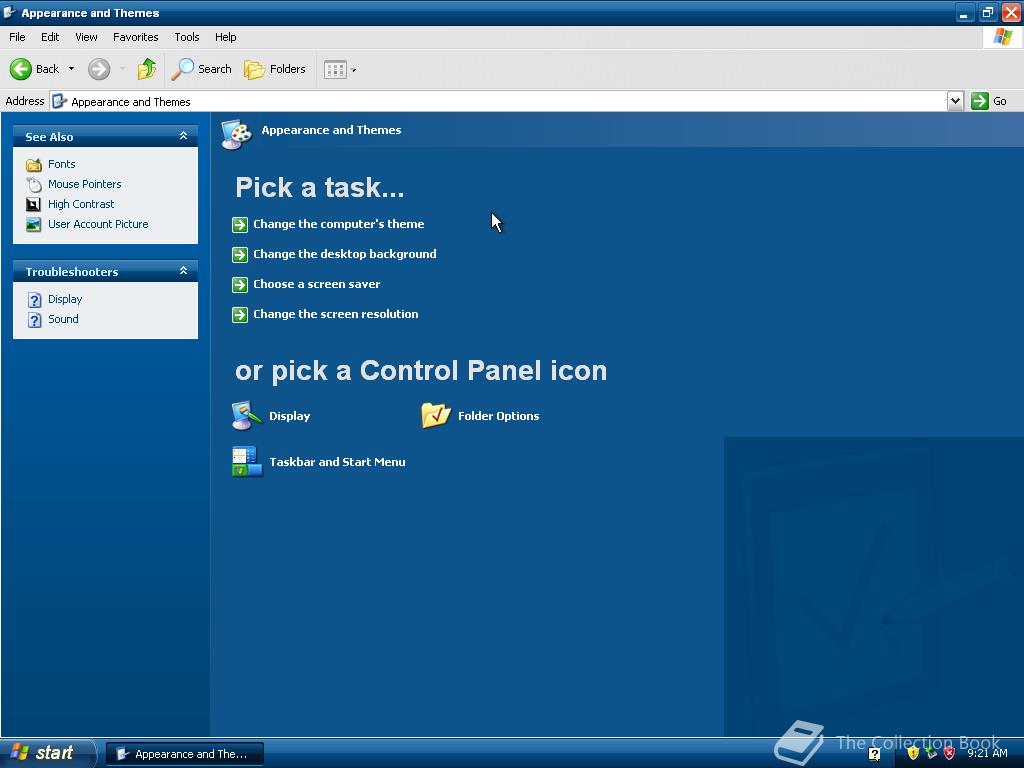Image resolution: width=1024 pixels, height=768 pixels.
Task: Click arrow icon beside Change the desktop background
Action: [x=240, y=255]
